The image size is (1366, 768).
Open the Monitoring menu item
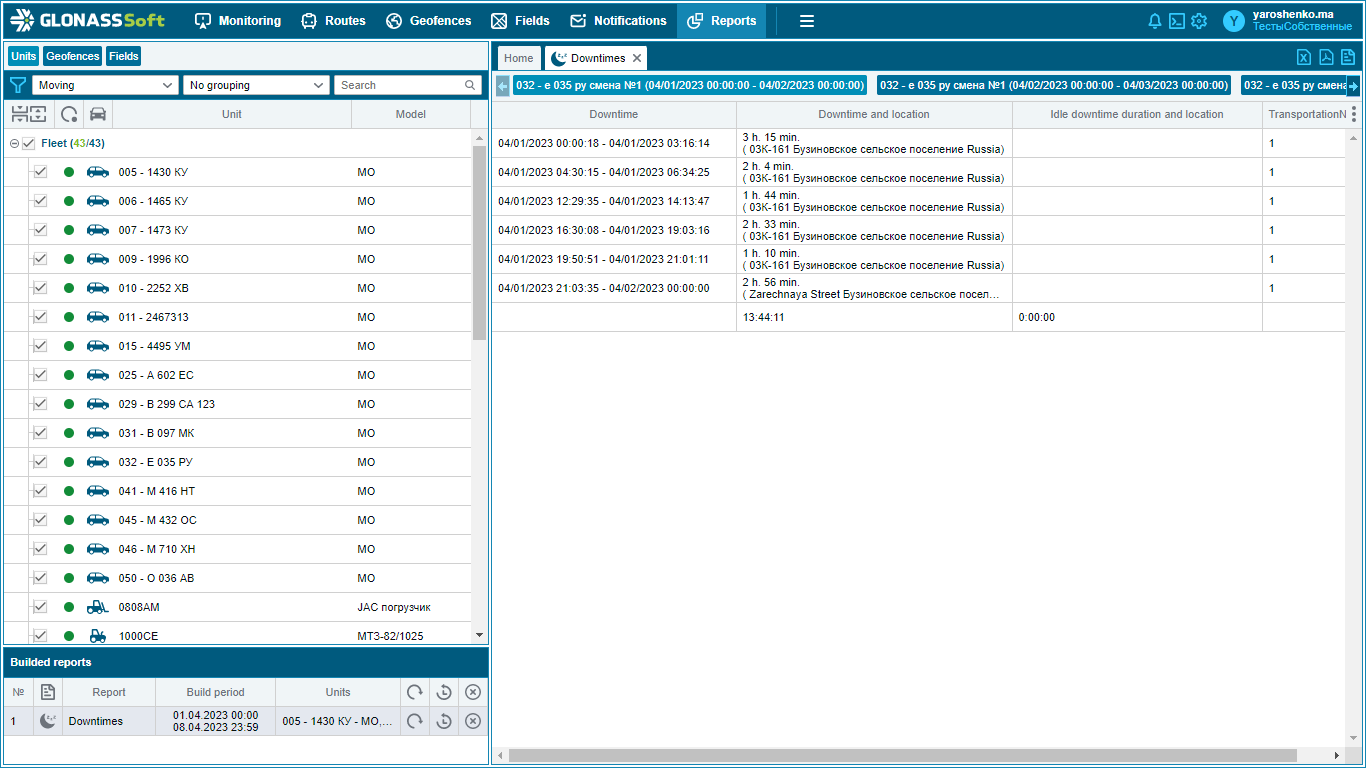click(x=238, y=21)
